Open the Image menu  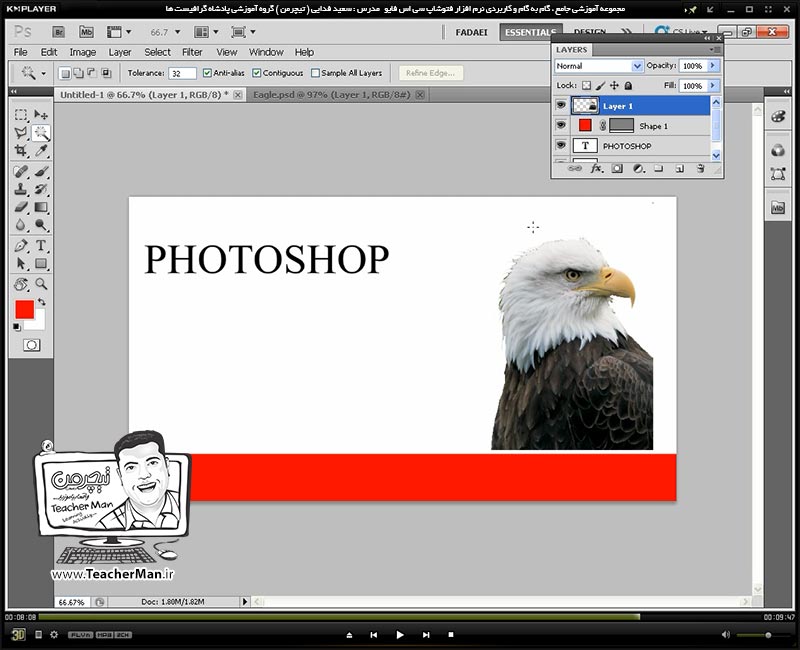tap(83, 52)
